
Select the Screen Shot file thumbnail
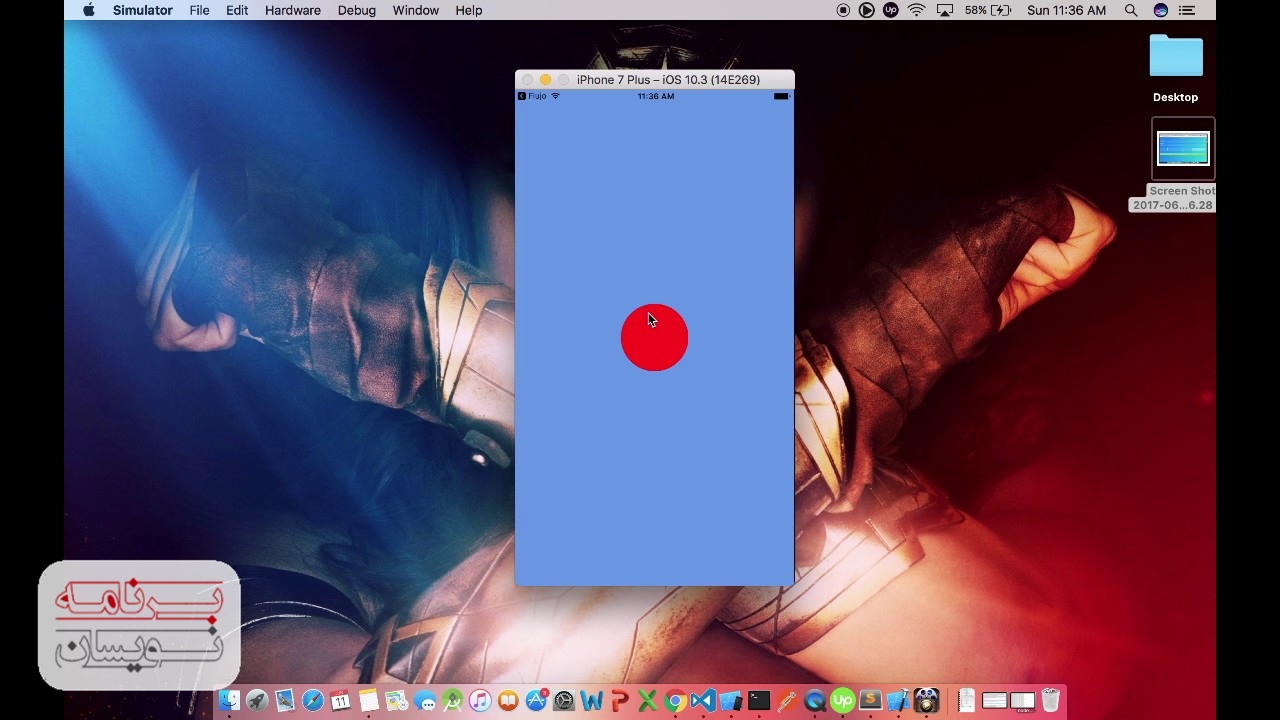coord(1183,149)
